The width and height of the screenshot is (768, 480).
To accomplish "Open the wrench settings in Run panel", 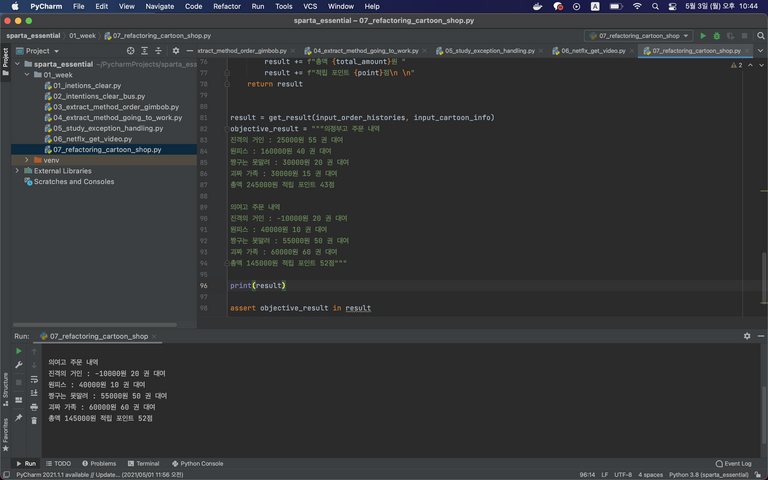I will 19,365.
